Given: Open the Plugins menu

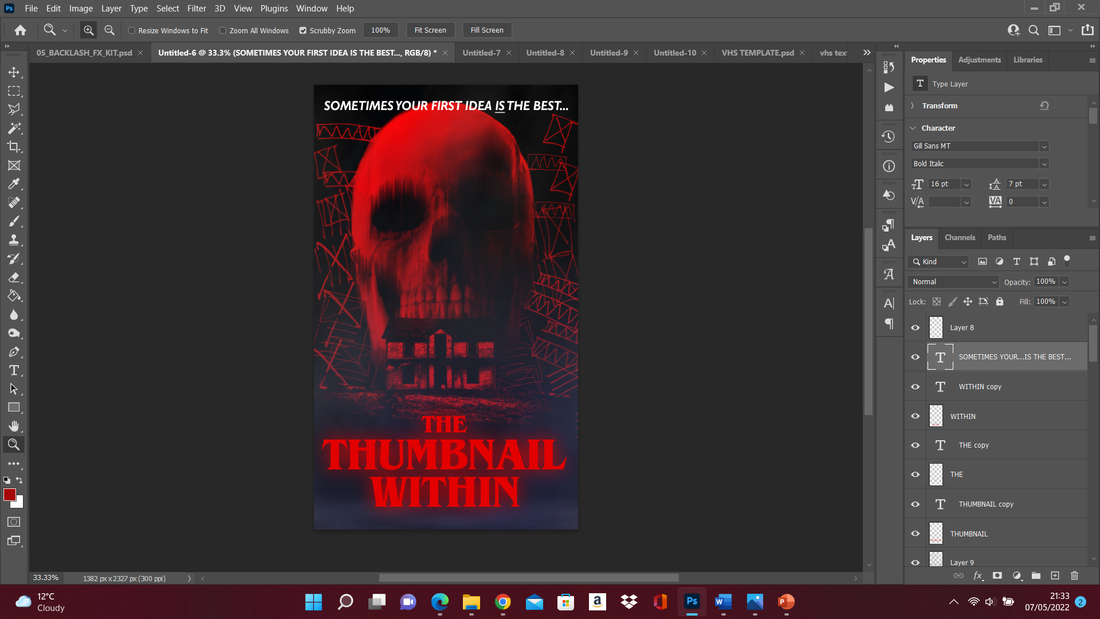Looking at the screenshot, I should pos(274,8).
